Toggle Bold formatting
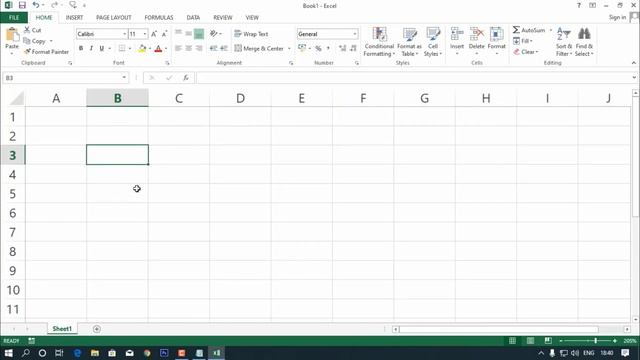This screenshot has width=640, height=360. pos(81,48)
